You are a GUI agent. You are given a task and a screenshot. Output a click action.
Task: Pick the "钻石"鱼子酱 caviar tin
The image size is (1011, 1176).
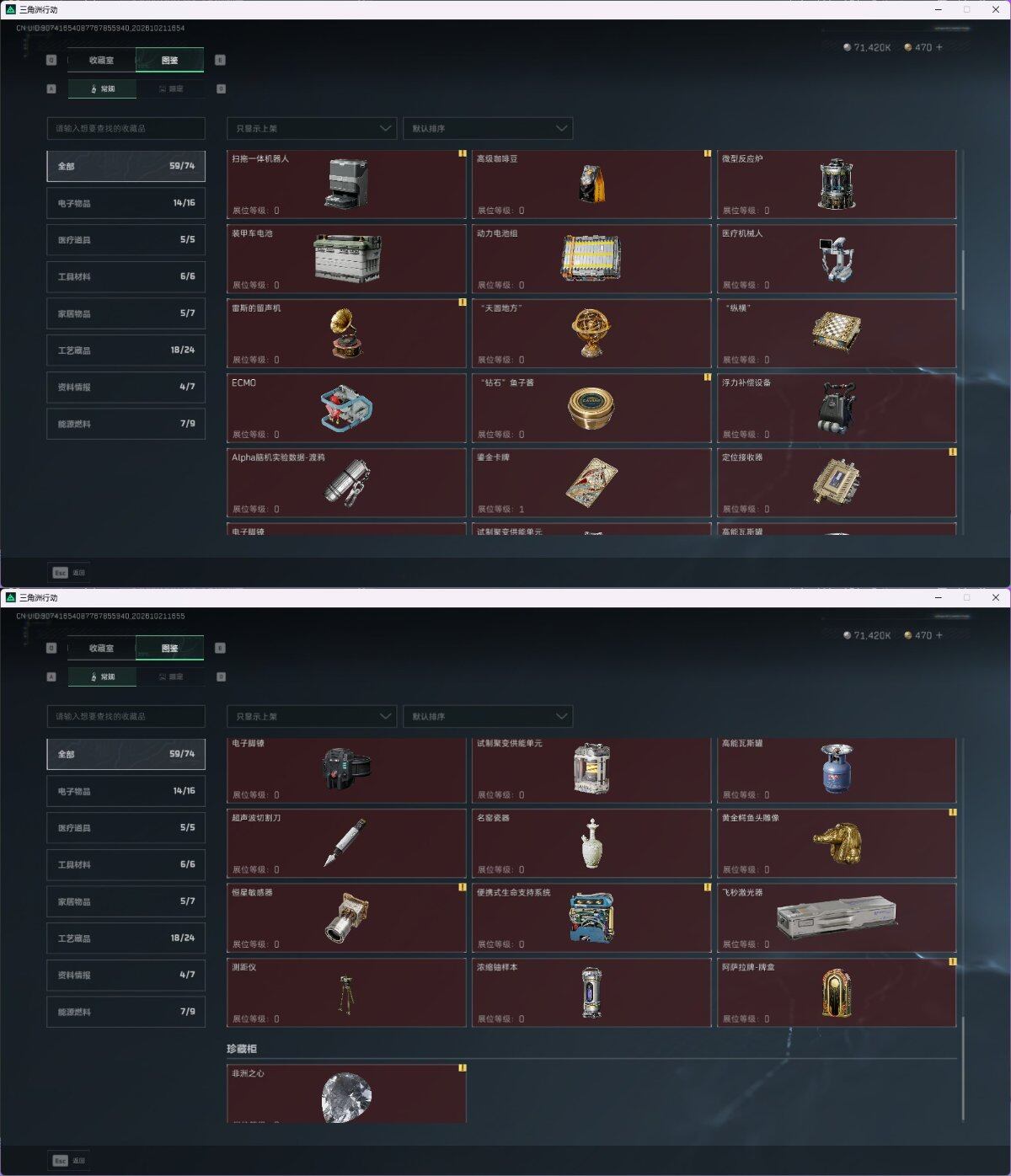[591, 408]
